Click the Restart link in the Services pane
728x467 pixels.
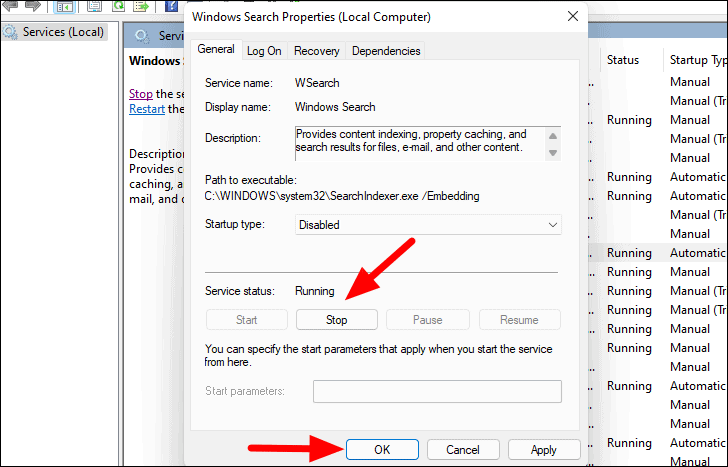[x=147, y=109]
